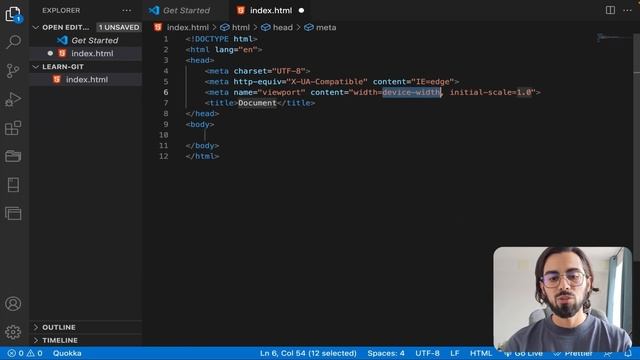640x360 pixels.
Task: Click Quokka in the status bar
Action: click(x=67, y=353)
